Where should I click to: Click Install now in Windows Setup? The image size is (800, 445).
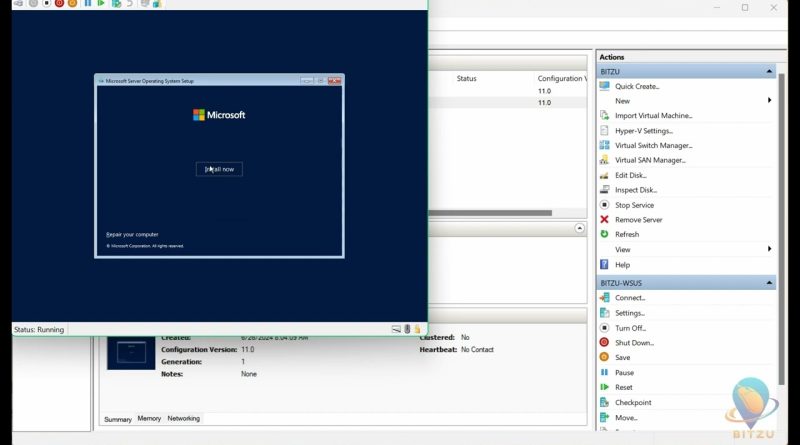coord(219,169)
